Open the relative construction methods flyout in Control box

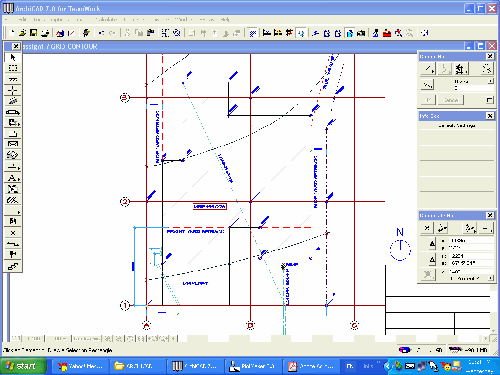point(428,69)
